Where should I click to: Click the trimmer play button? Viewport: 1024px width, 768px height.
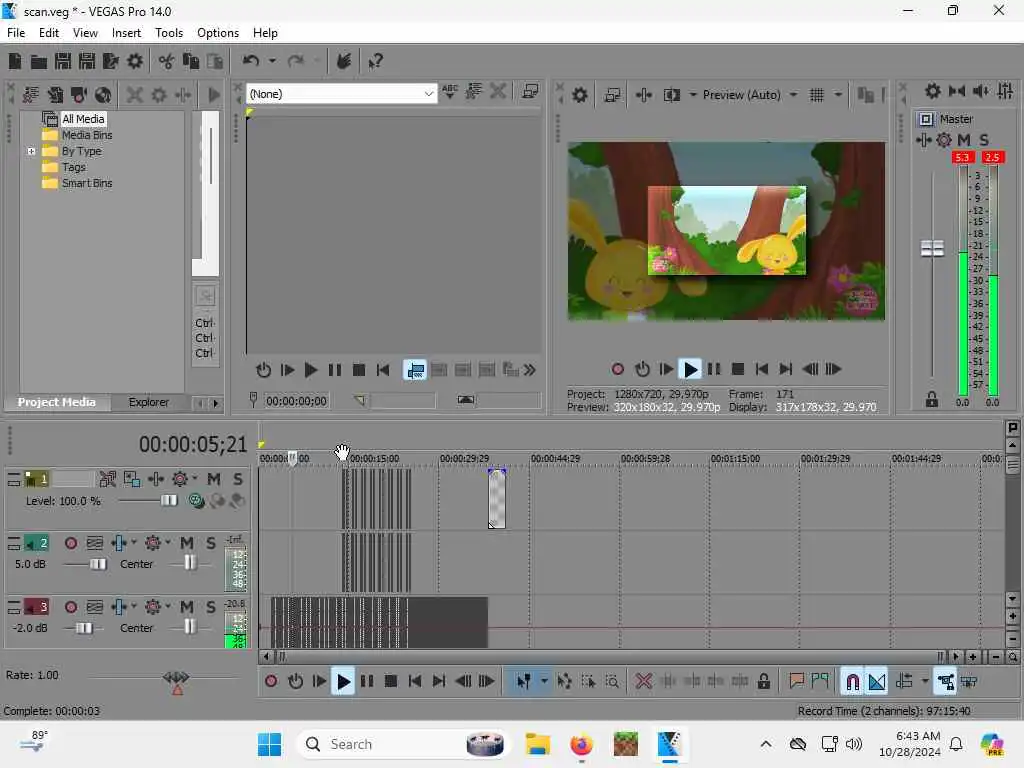tap(310, 370)
